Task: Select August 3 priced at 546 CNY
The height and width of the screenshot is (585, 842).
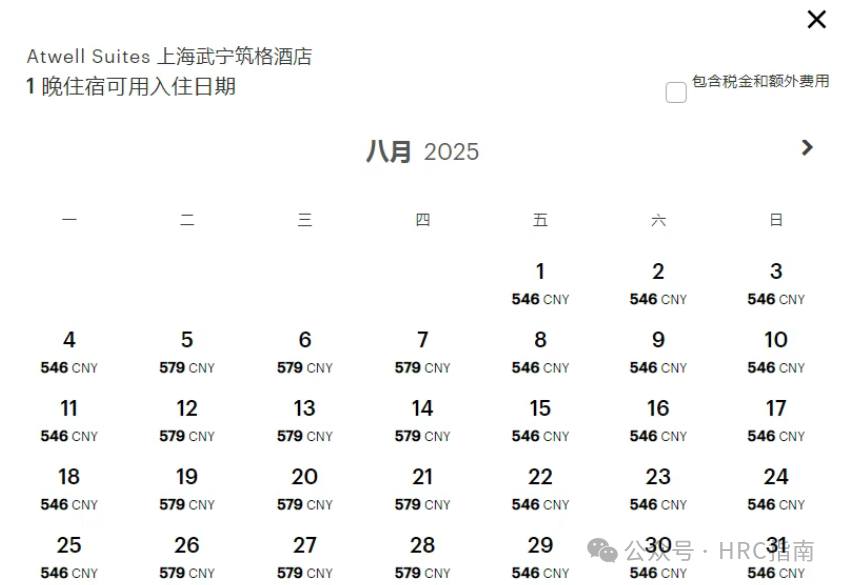Action: (775, 271)
